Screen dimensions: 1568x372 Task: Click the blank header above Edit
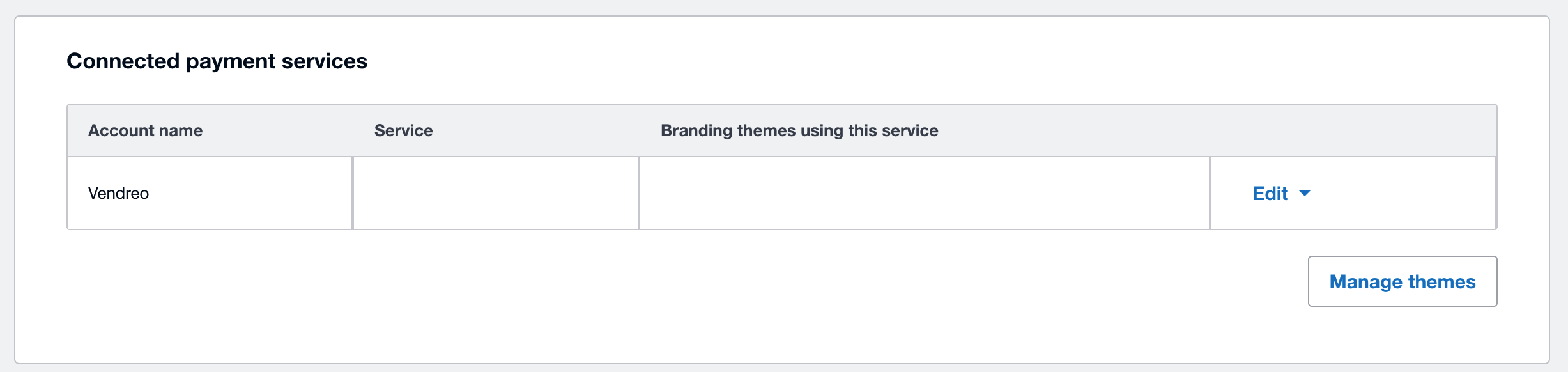pyautogui.click(x=1352, y=130)
